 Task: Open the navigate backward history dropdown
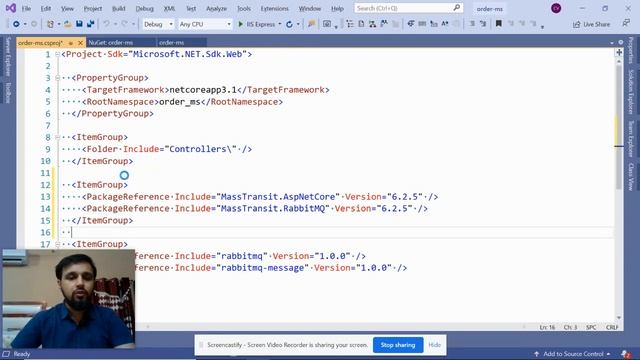(25, 24)
